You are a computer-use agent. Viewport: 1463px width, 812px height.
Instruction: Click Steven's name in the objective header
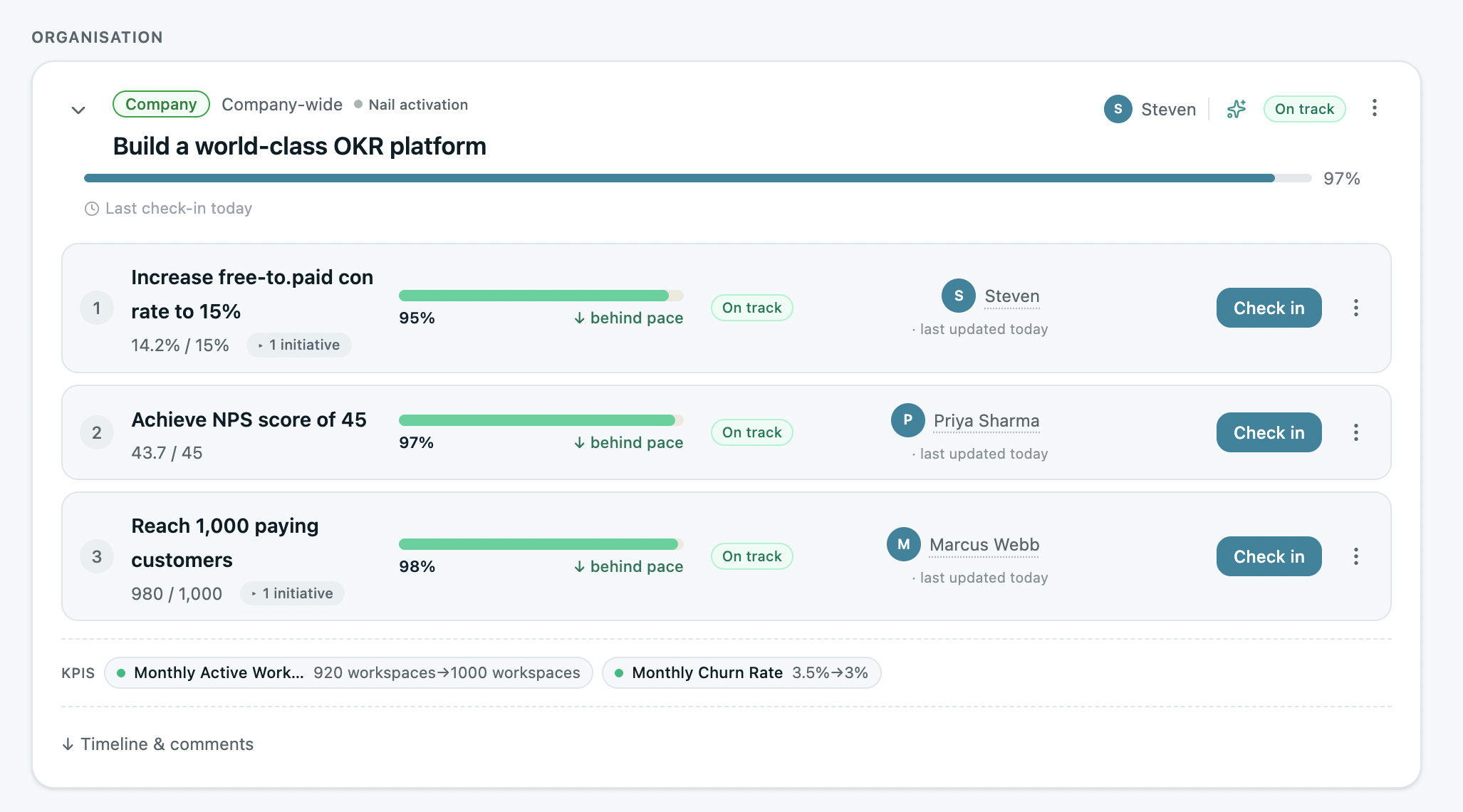point(1168,109)
